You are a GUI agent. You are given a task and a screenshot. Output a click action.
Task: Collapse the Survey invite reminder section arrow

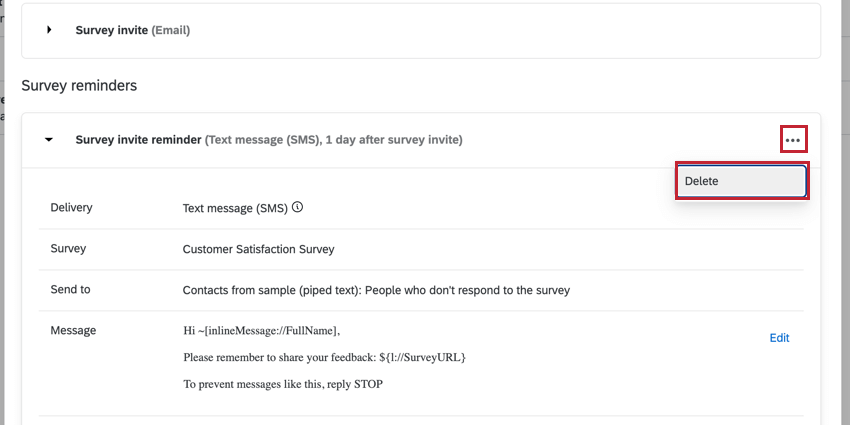pyautogui.click(x=49, y=140)
